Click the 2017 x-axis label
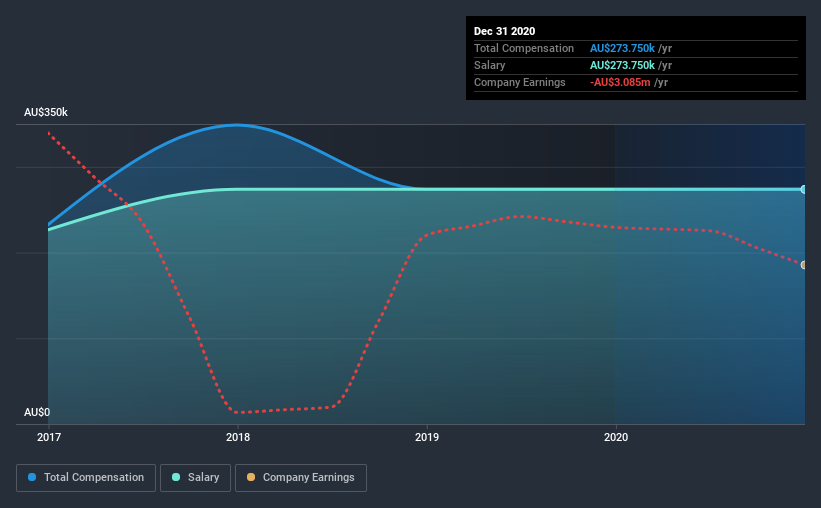Screen dimensions: 821x508 [x=49, y=437]
